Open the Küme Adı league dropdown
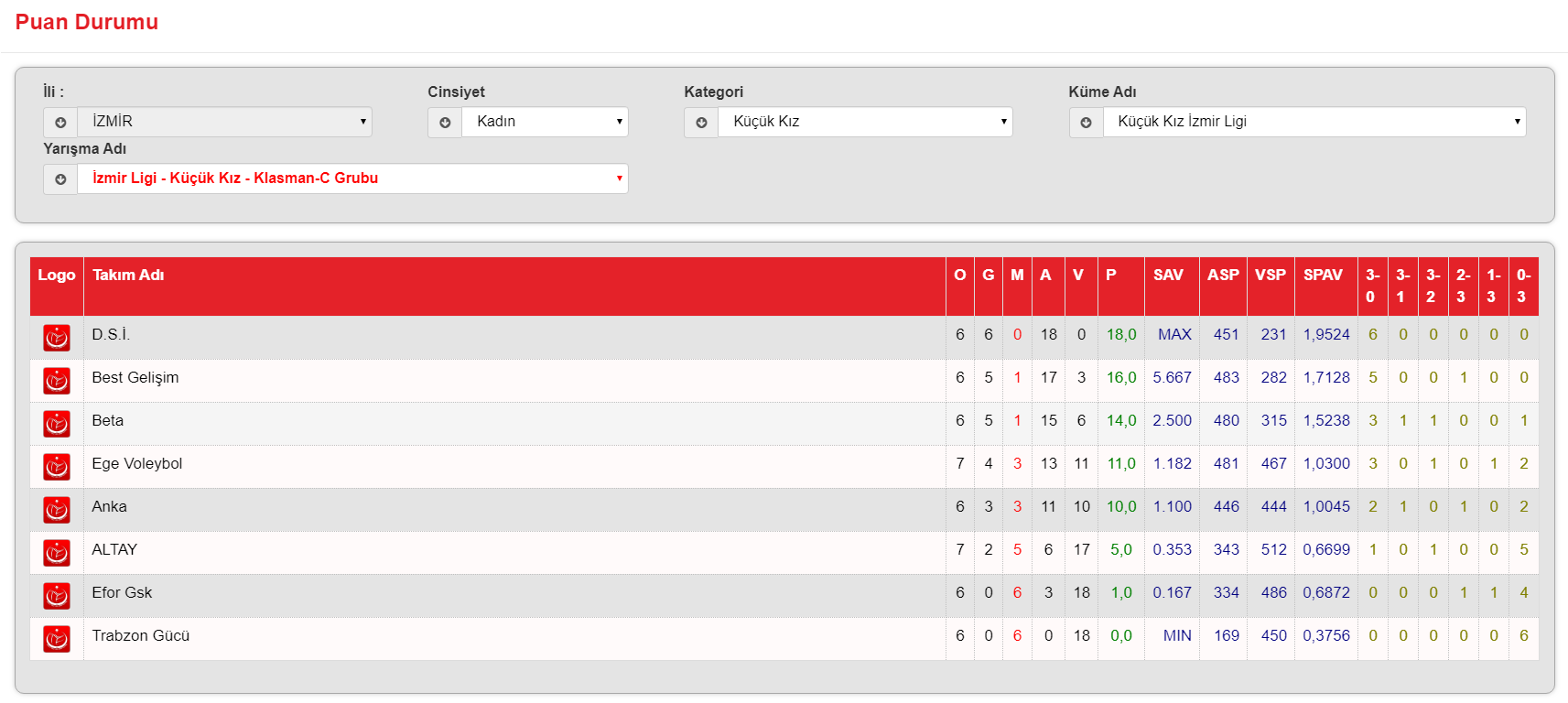Screen dimensions: 1568x703 click(x=1314, y=122)
